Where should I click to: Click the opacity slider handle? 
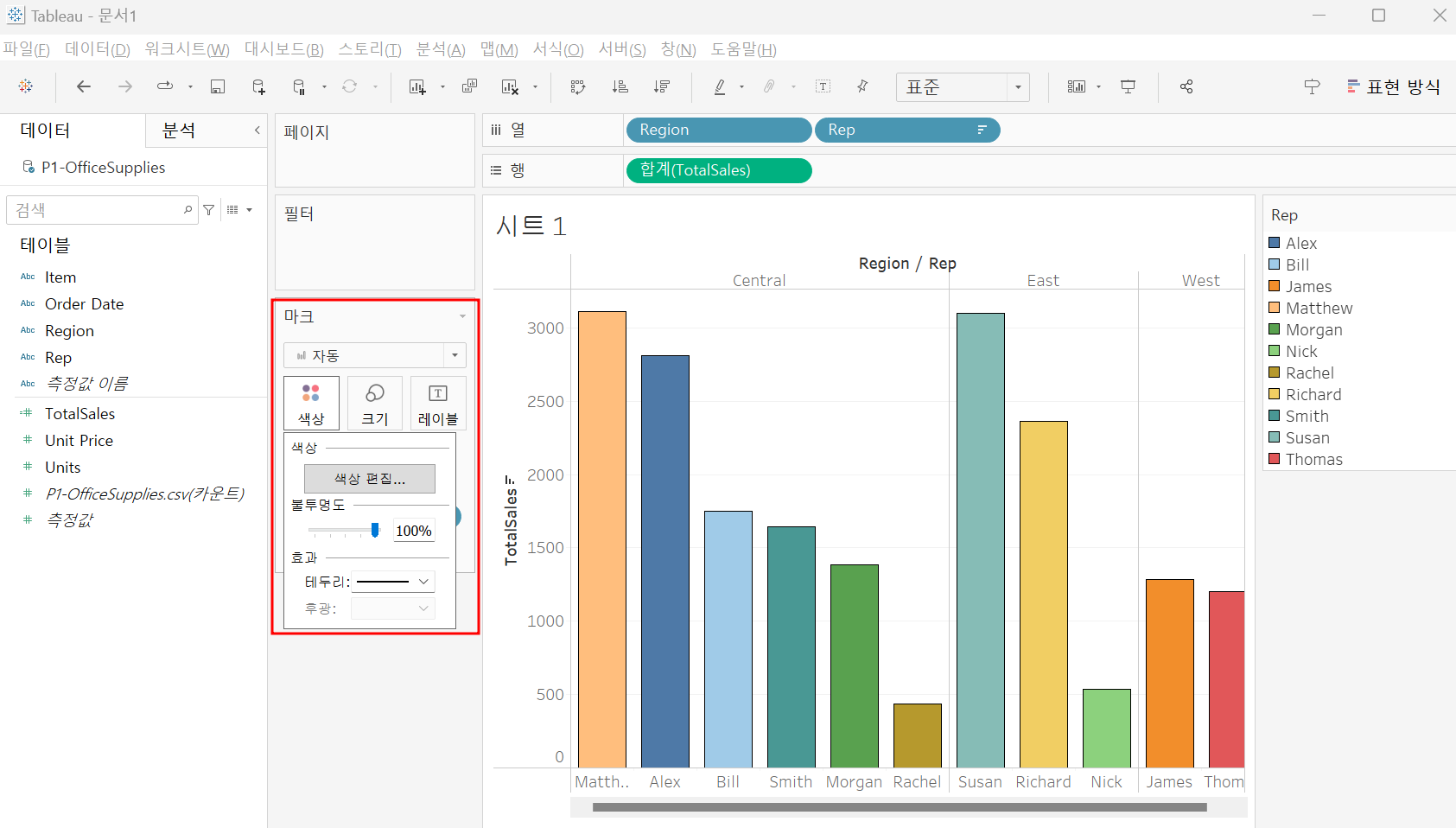[375, 530]
